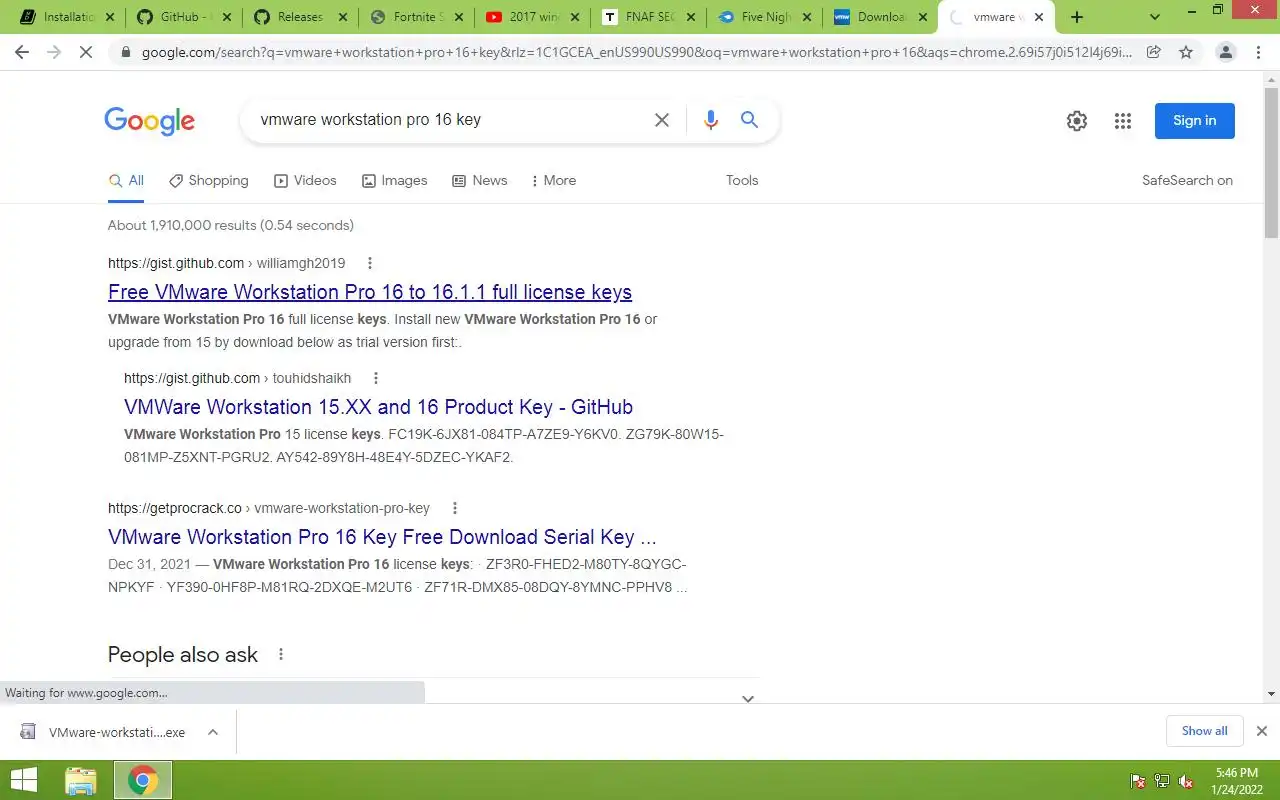The width and height of the screenshot is (1280, 800).
Task: Open options for the williamgh2019 result
Action: 370,263
